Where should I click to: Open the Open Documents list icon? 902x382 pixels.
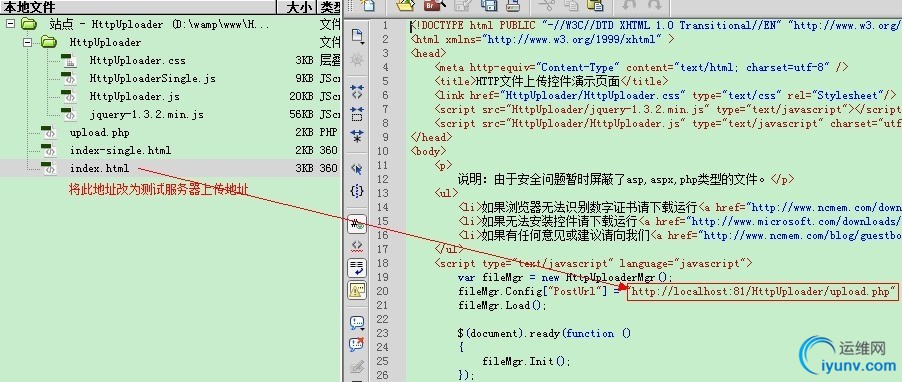357,36
